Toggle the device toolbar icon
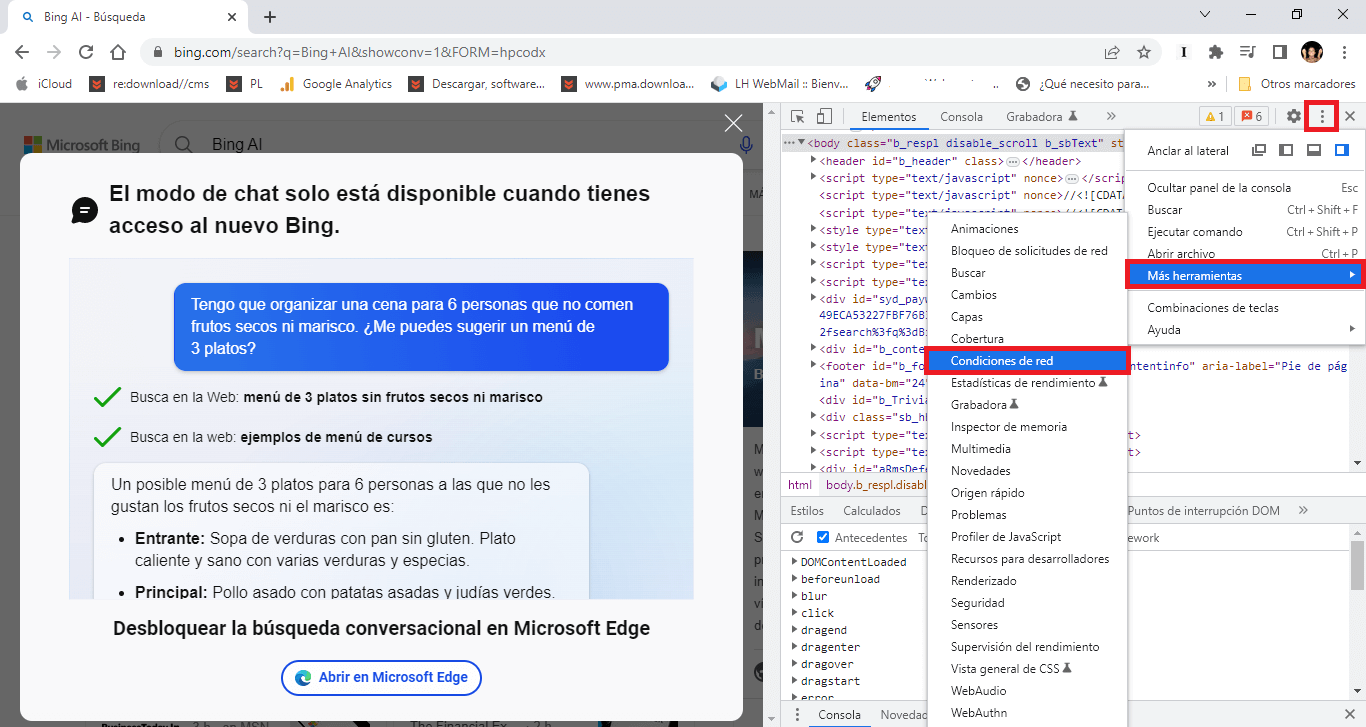 click(824, 117)
